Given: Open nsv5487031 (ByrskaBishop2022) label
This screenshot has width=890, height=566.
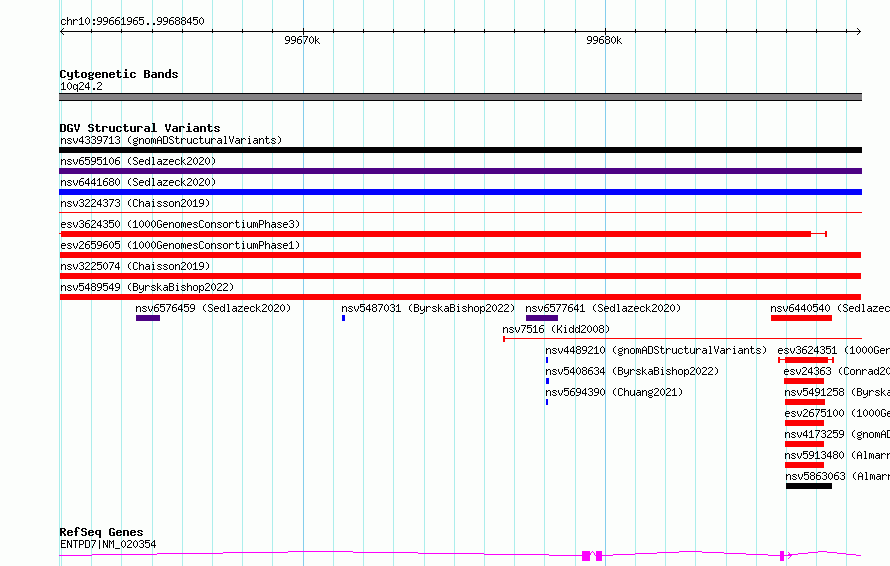Looking at the screenshot, I should [428, 308].
